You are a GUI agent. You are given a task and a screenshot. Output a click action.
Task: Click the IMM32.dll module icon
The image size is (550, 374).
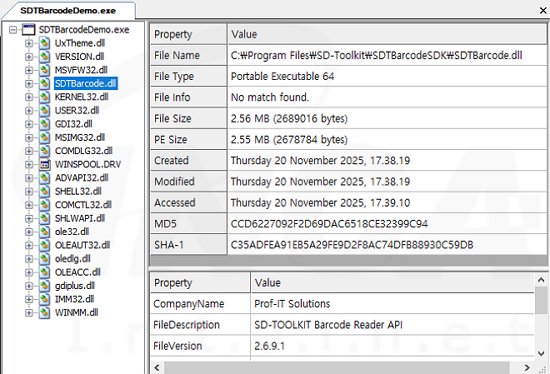44,299
